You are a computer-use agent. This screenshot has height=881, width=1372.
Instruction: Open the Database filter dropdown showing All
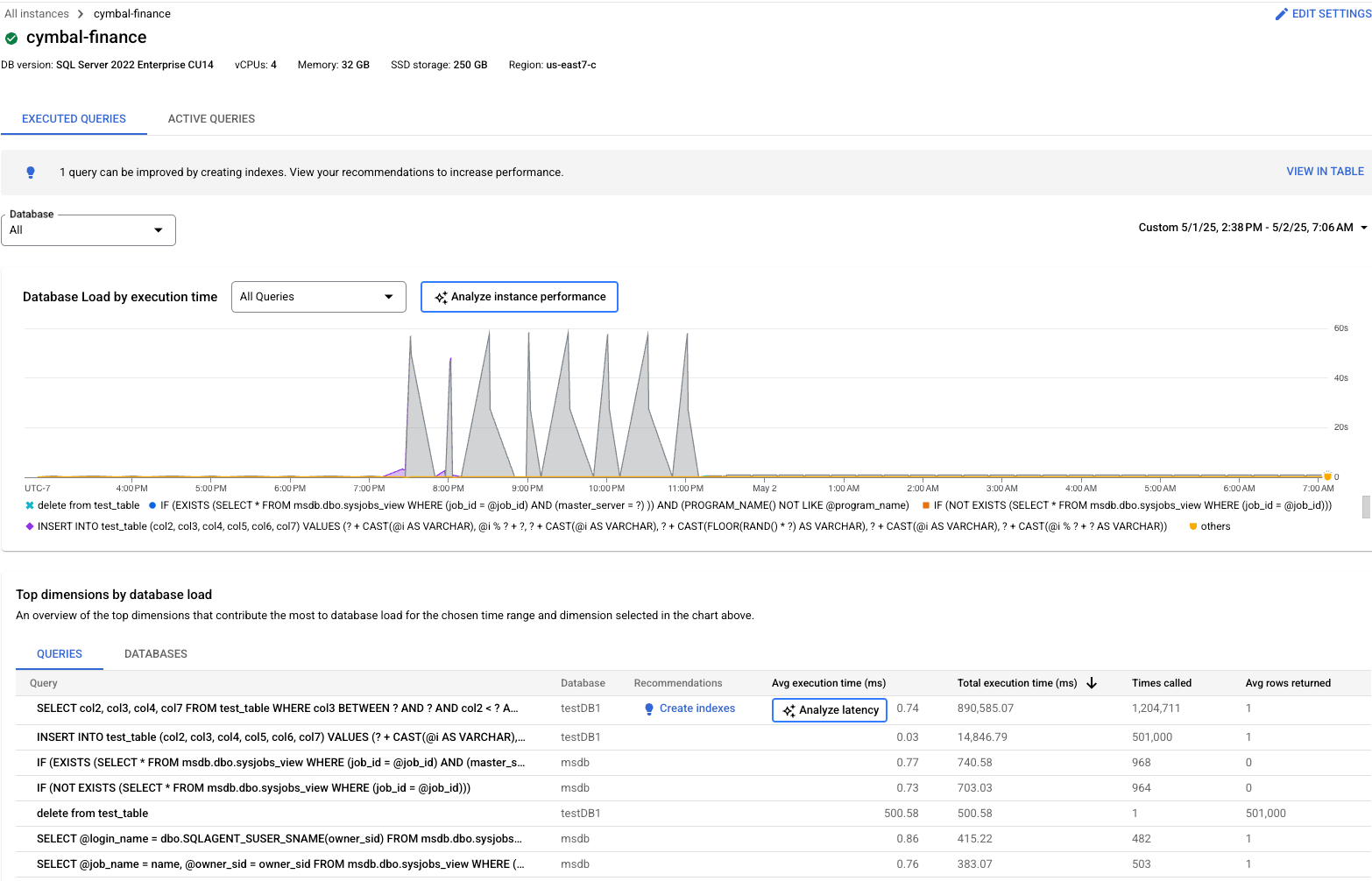pos(88,229)
